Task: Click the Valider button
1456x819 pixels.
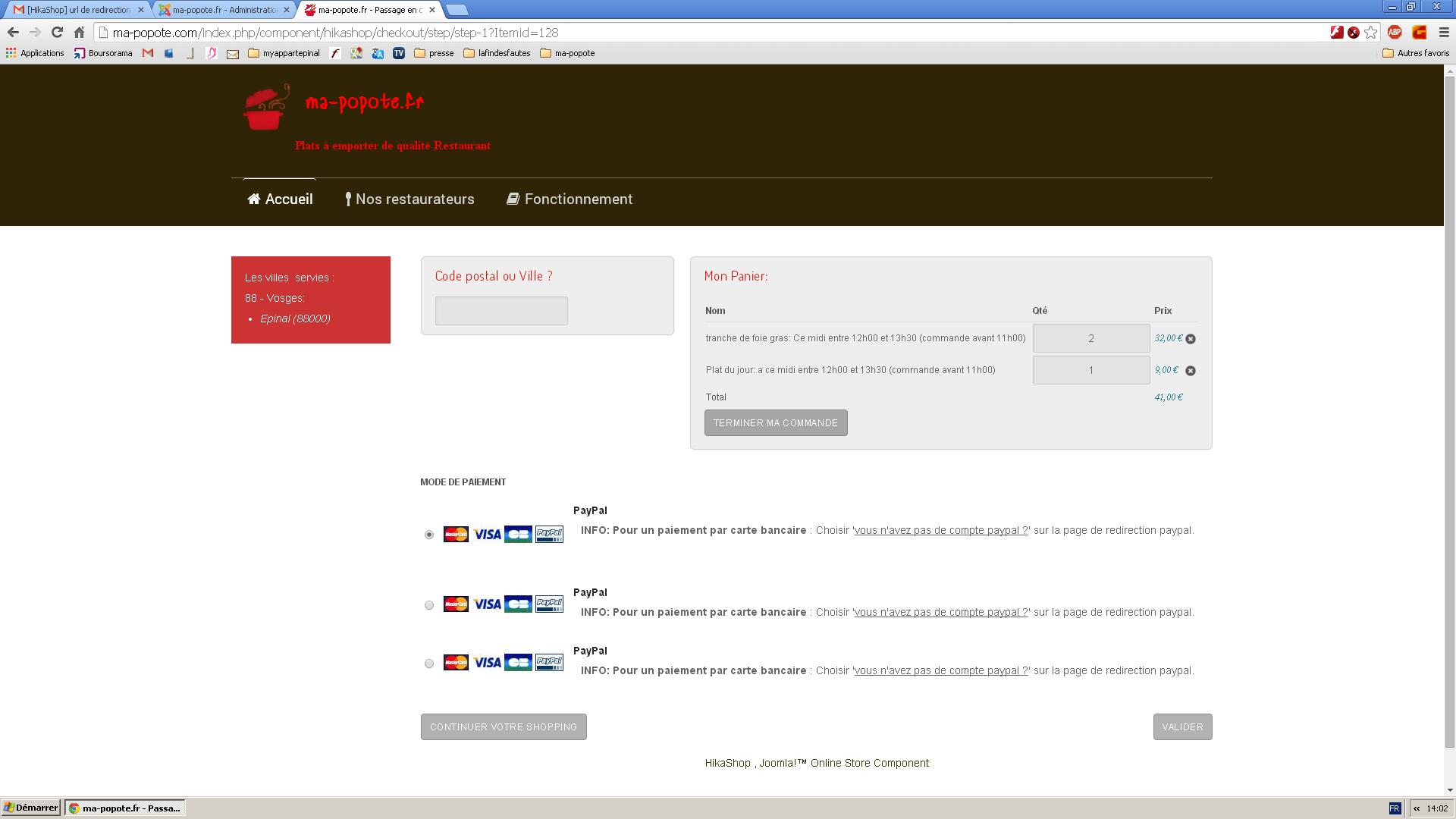Action: 1182,726
